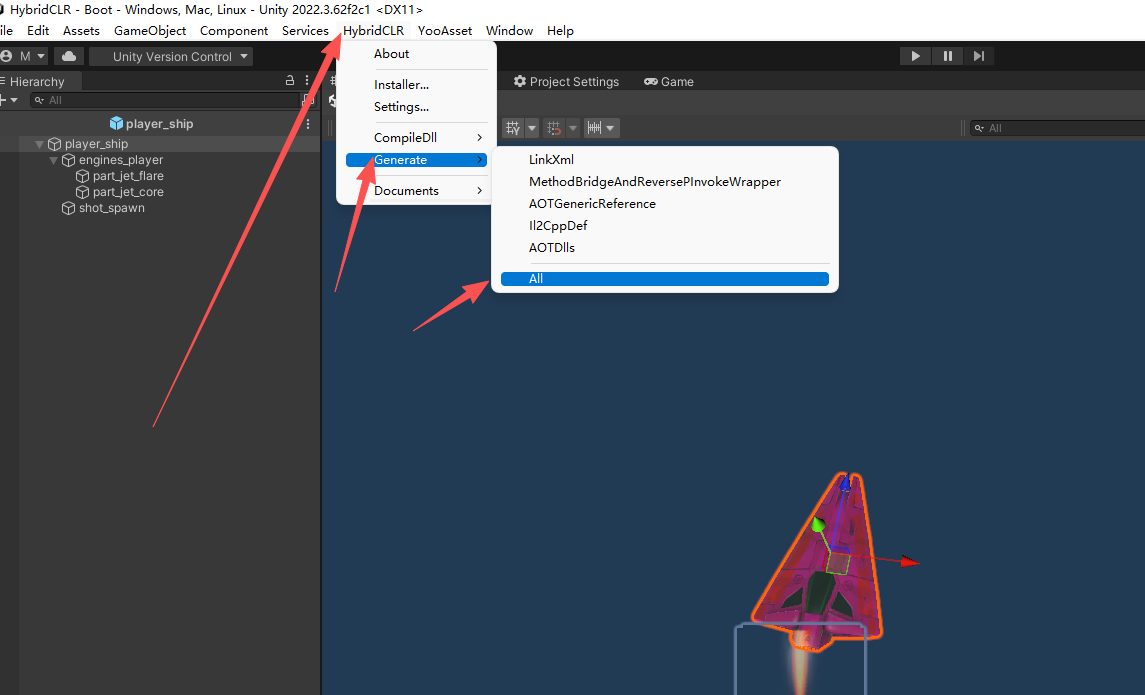Viewport: 1145px width, 695px height.
Task: Open the Help menu
Action: click(560, 31)
